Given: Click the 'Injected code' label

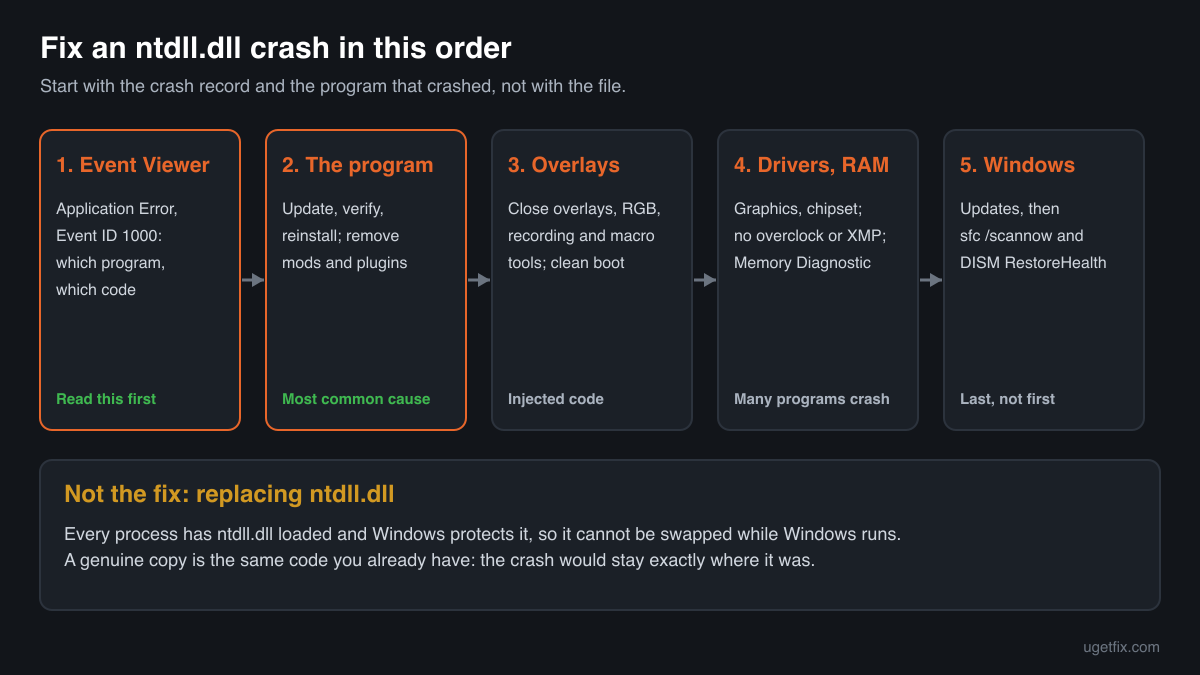Looking at the screenshot, I should coord(556,399).
